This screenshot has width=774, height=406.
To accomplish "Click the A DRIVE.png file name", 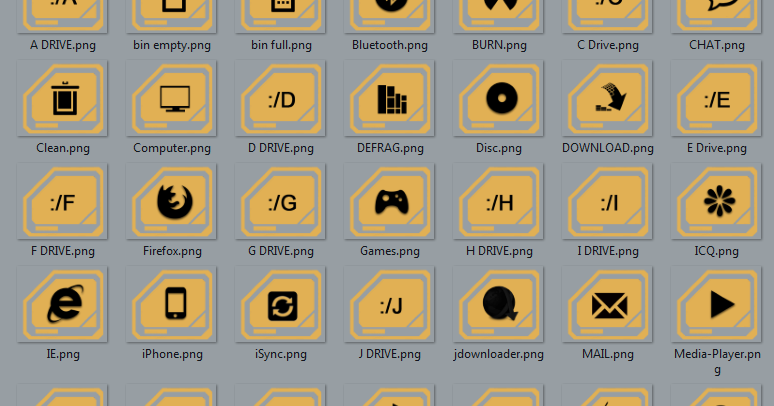I will pos(63,45).
